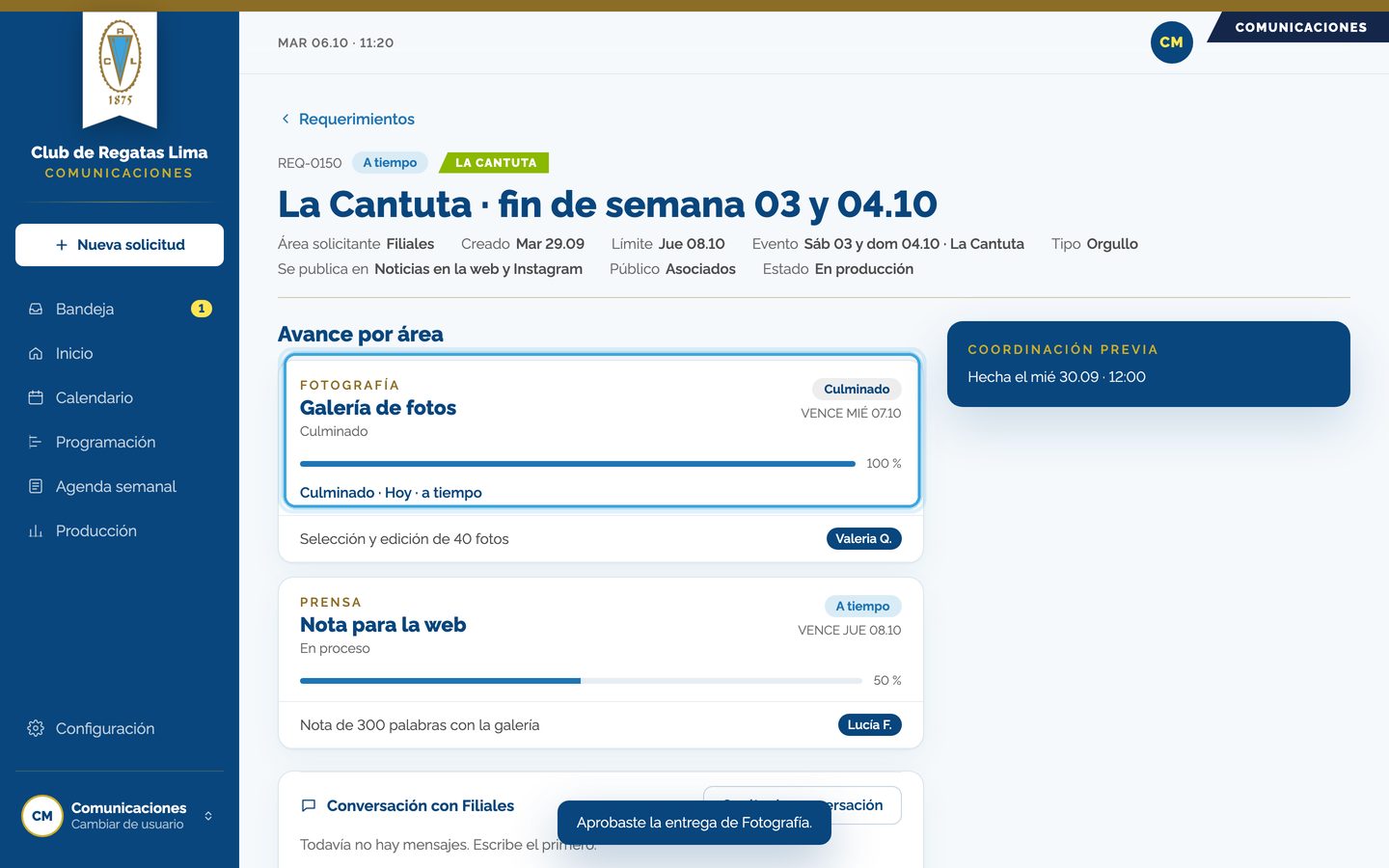Click the Lucía F. assignee chip

coord(869,724)
